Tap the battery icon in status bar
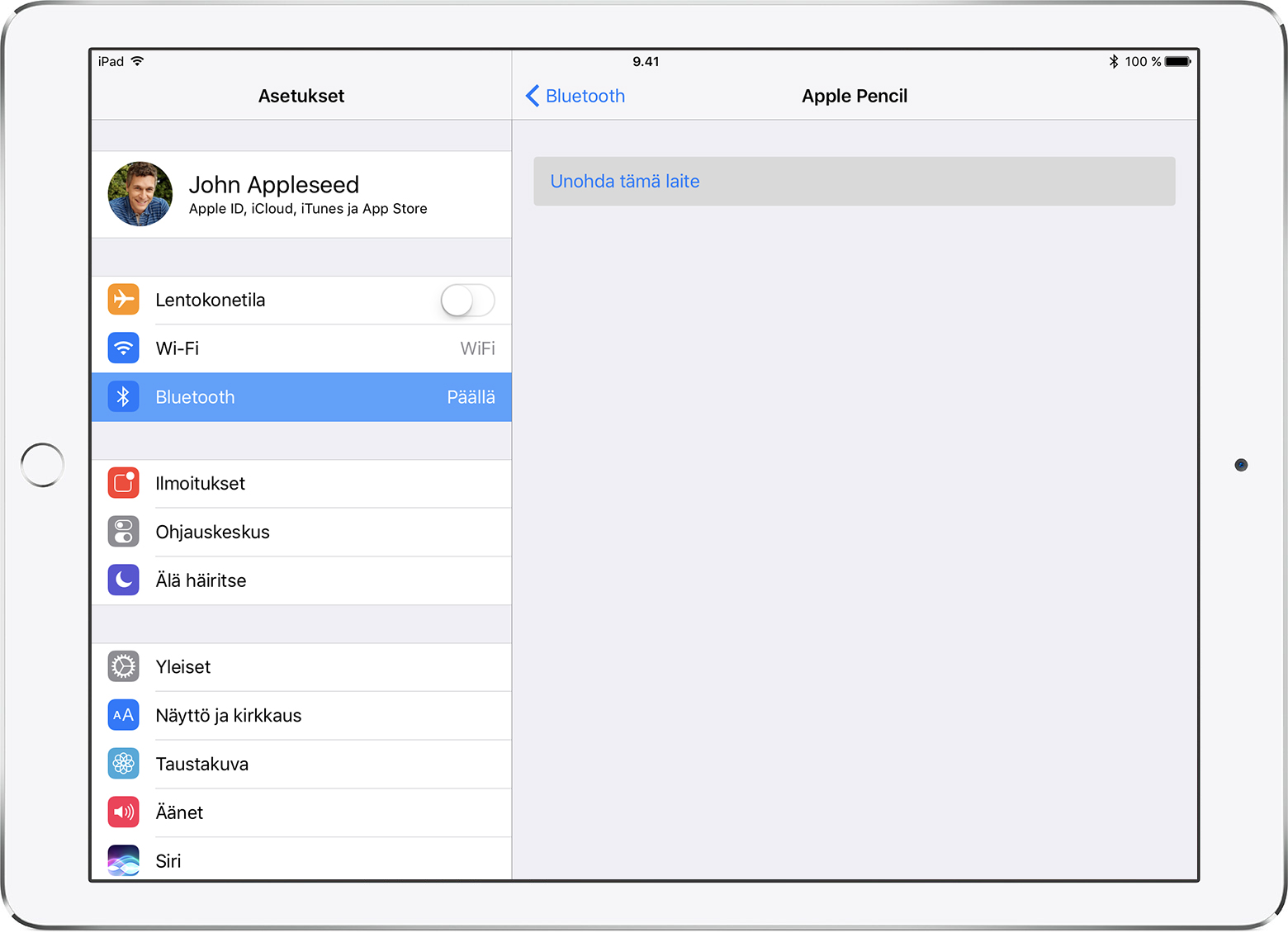The image size is (1288, 933). coord(1177,61)
